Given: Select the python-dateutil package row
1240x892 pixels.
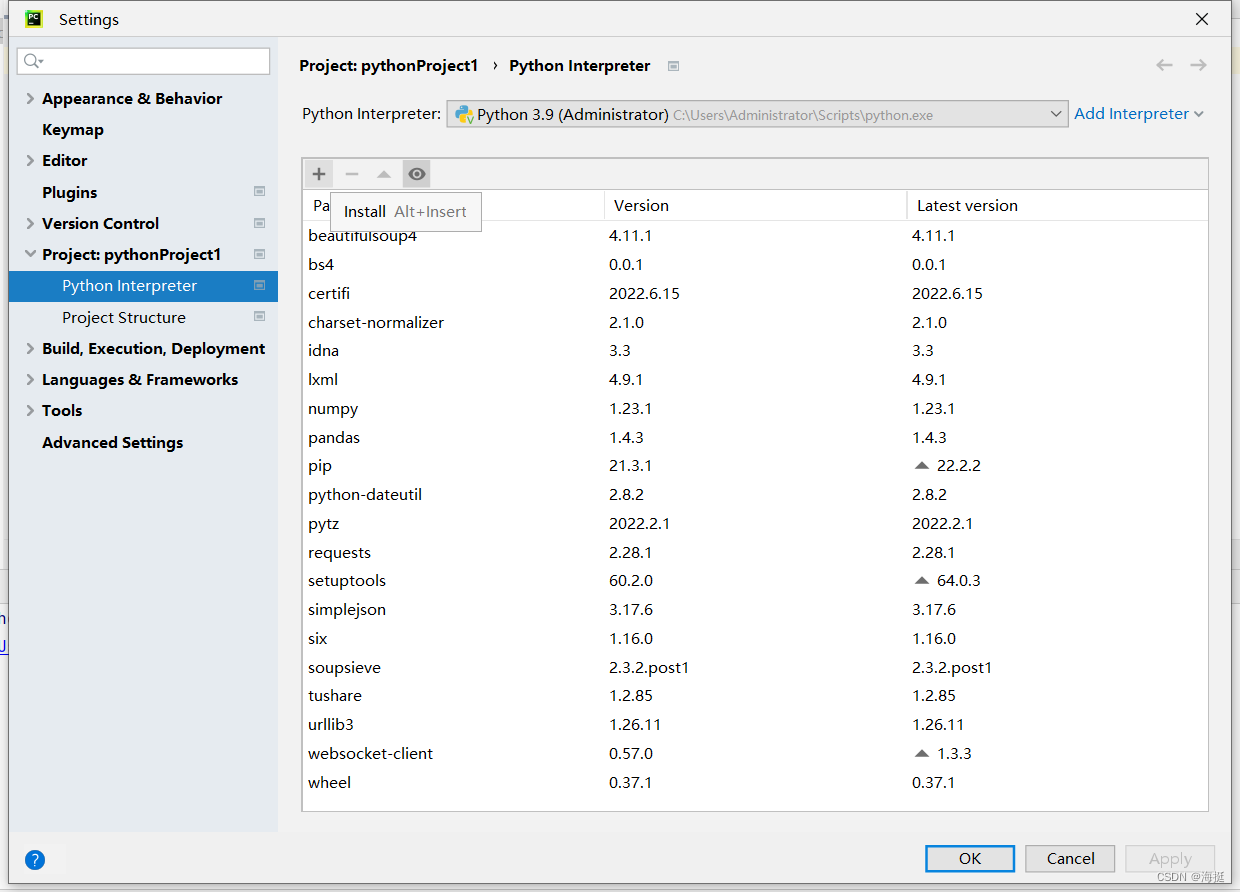Looking at the screenshot, I should [x=755, y=495].
